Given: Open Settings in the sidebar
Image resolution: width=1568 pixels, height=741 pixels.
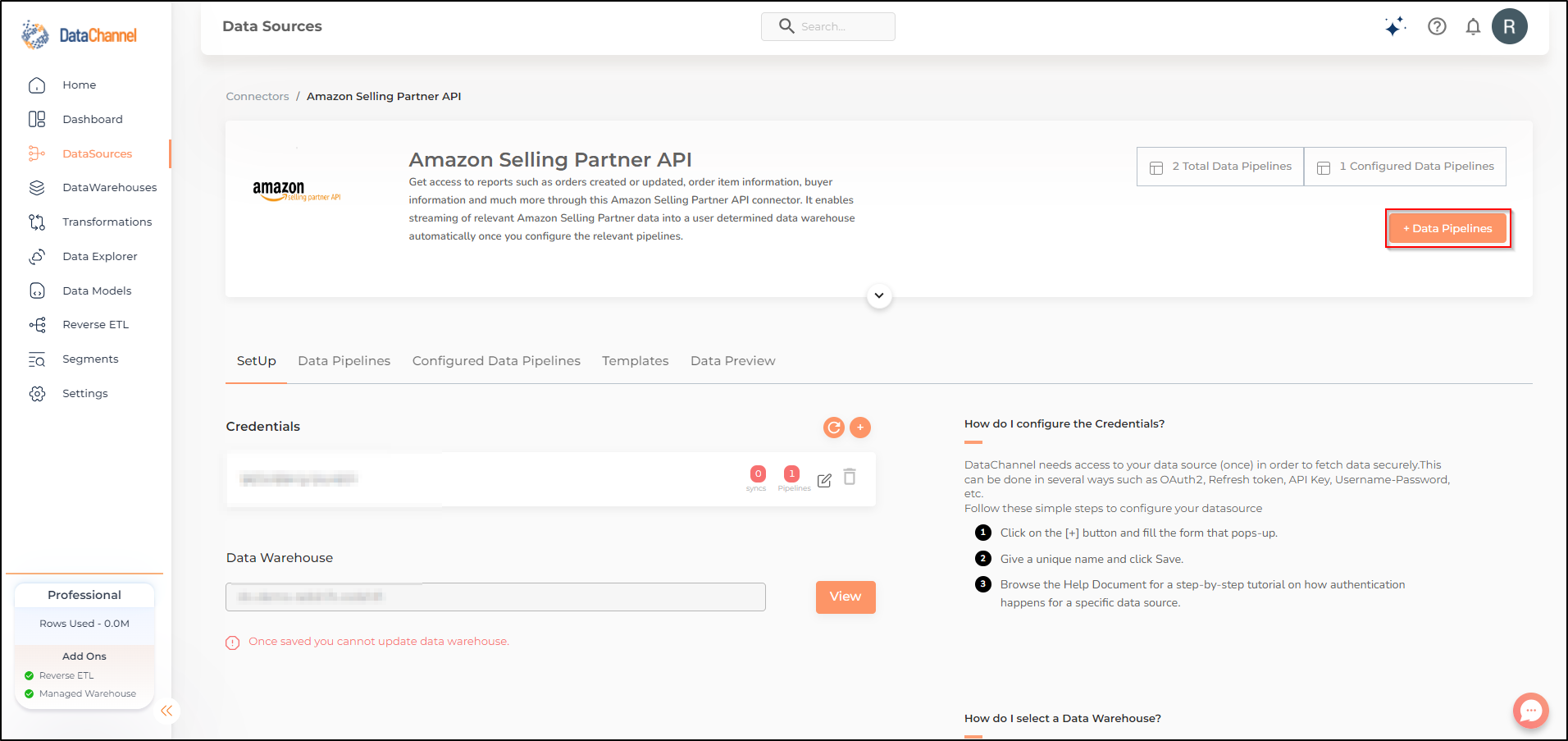Looking at the screenshot, I should coord(85,394).
